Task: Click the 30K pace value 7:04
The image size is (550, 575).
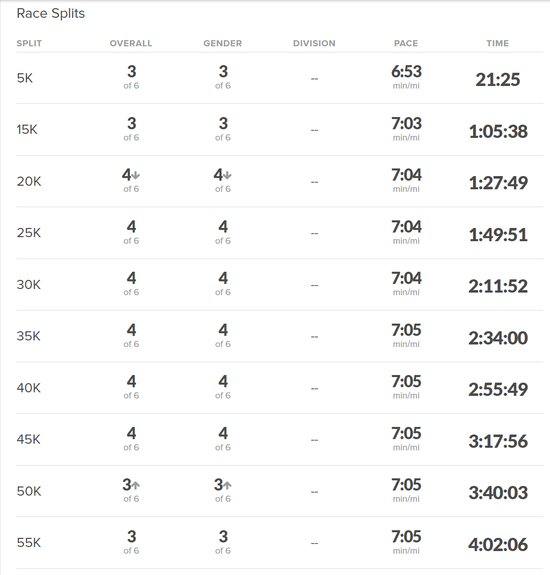Action: (406, 278)
